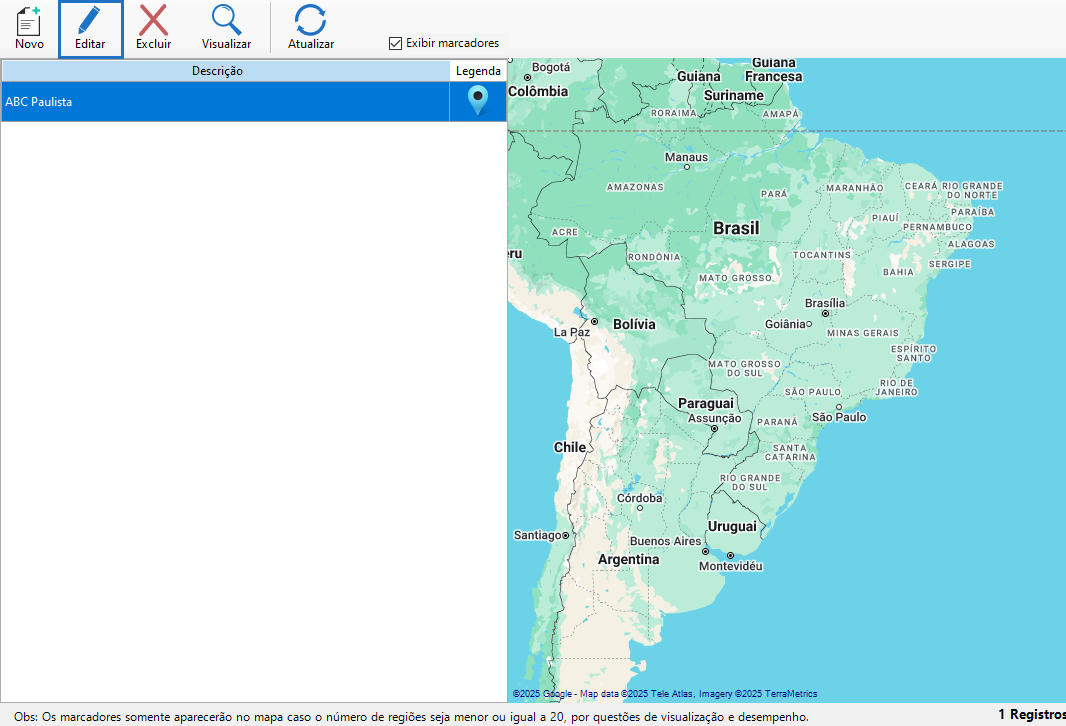Select the ABC Paulista row
Viewport: 1066px width, 726px height.
pos(225,102)
